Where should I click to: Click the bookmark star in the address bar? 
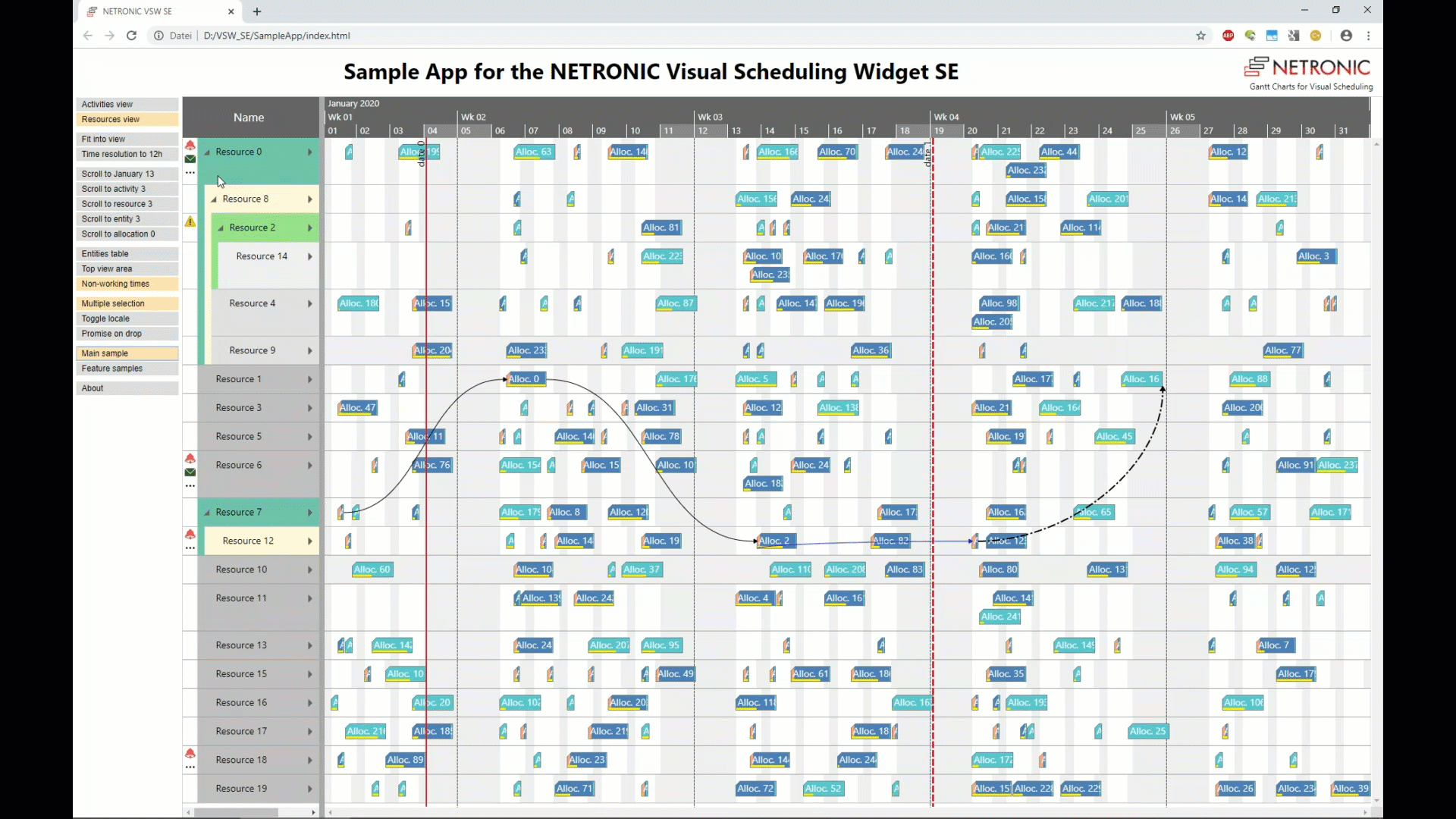point(1201,36)
